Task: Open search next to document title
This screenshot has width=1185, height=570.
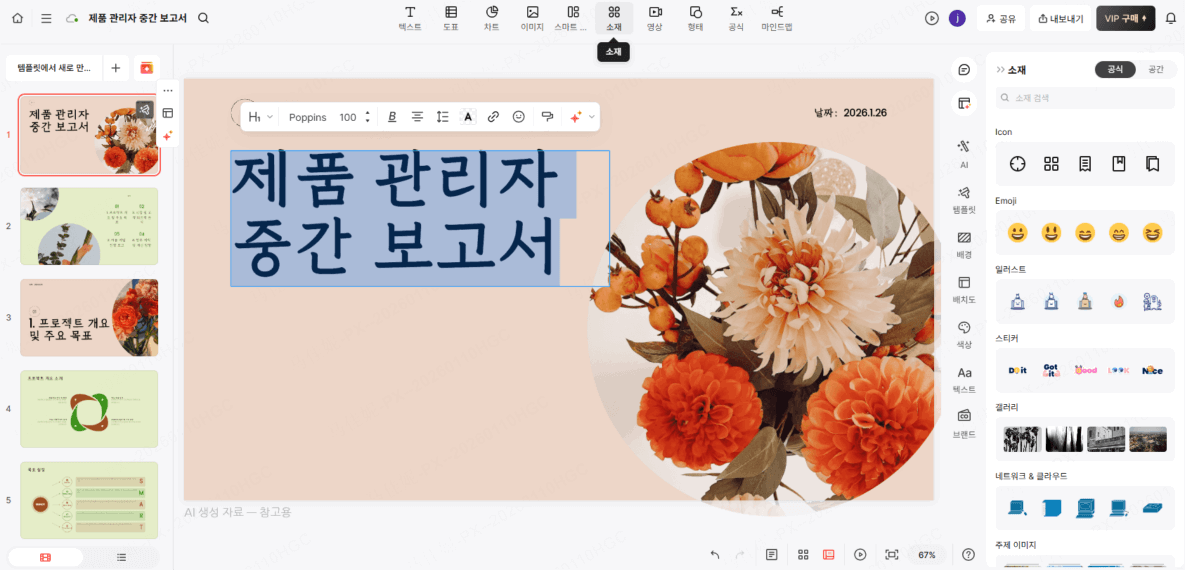Action: tap(203, 17)
